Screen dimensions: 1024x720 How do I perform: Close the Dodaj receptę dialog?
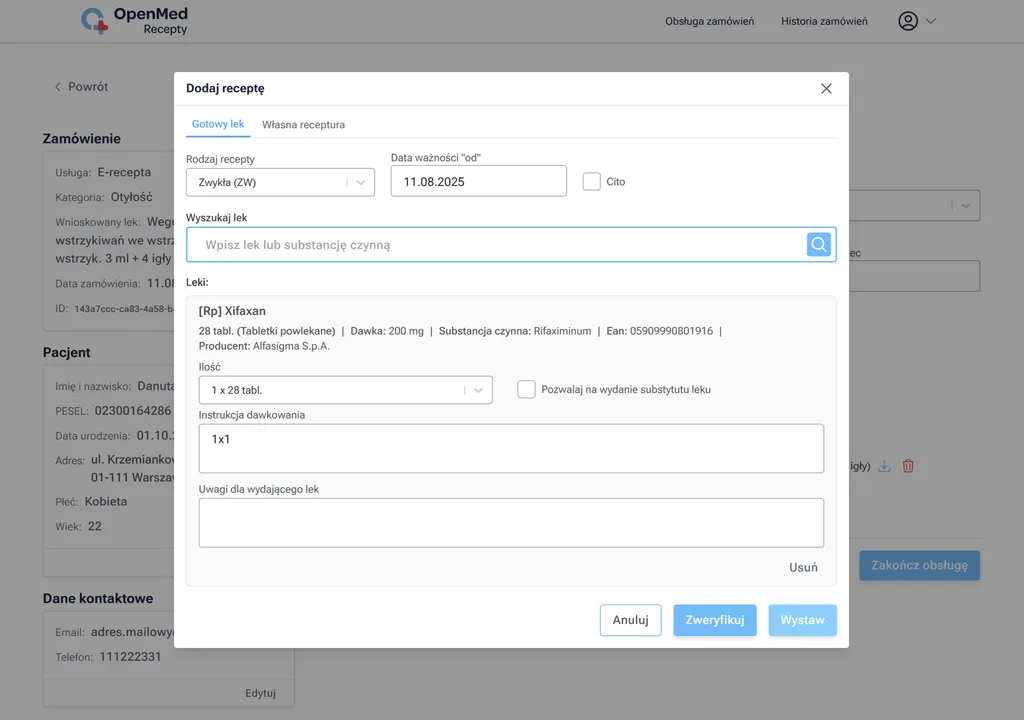tap(826, 88)
